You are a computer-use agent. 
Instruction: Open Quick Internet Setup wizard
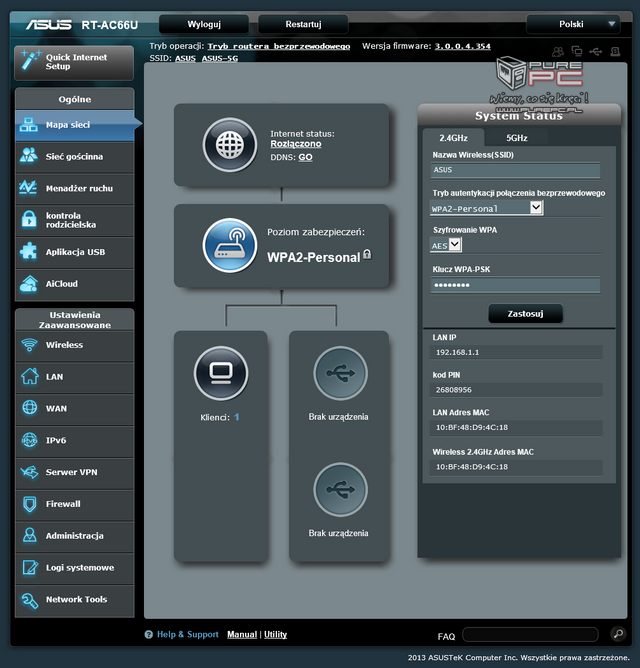pos(74,63)
